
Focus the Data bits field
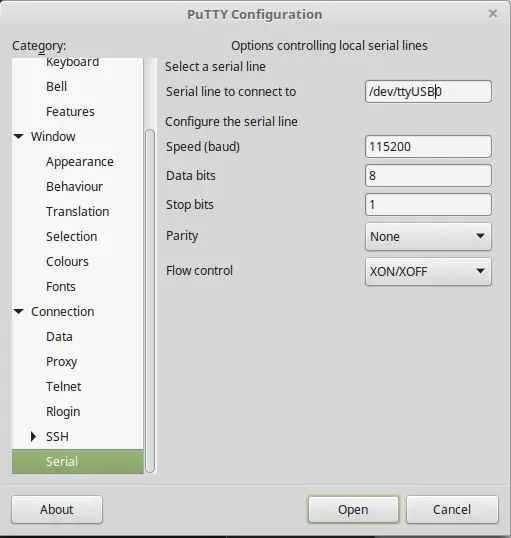(428, 176)
